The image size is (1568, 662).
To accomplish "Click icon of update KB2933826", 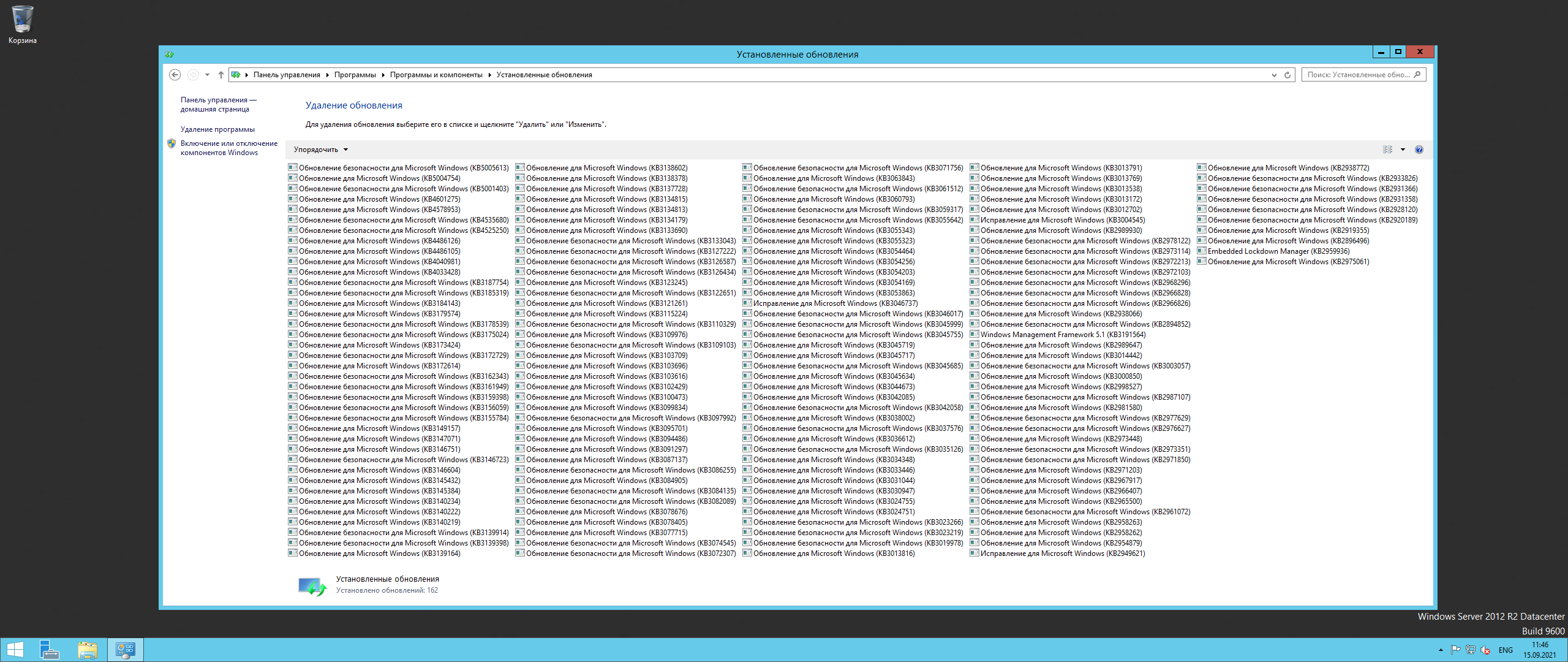I will pyautogui.click(x=1202, y=178).
